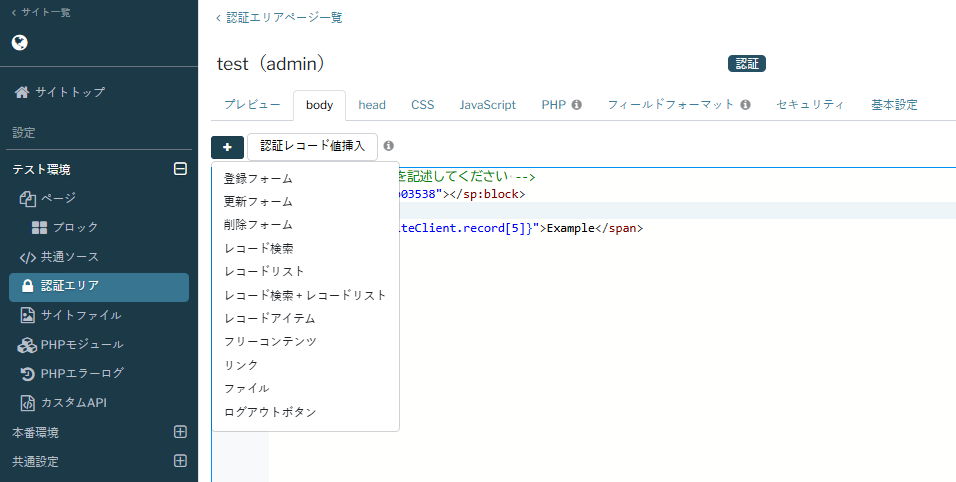Switch to the JavaScript tab
Screen dimensions: 956x482
[487, 105]
